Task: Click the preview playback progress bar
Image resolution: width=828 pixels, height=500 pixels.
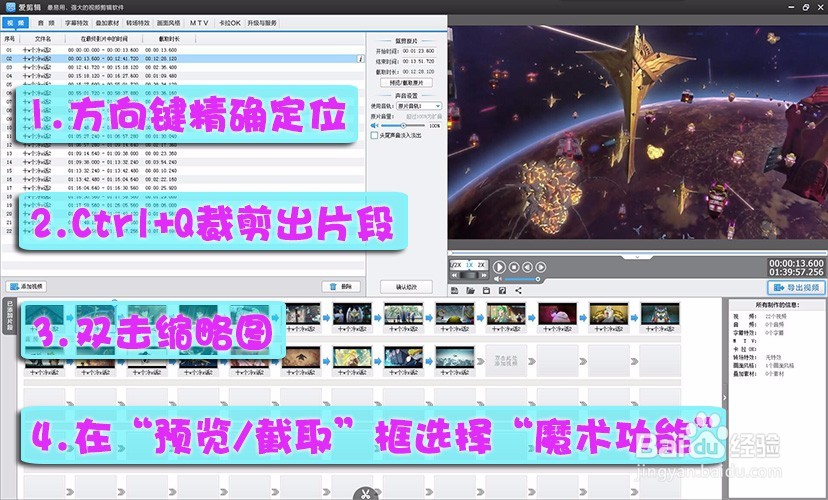Action: pos(637,253)
